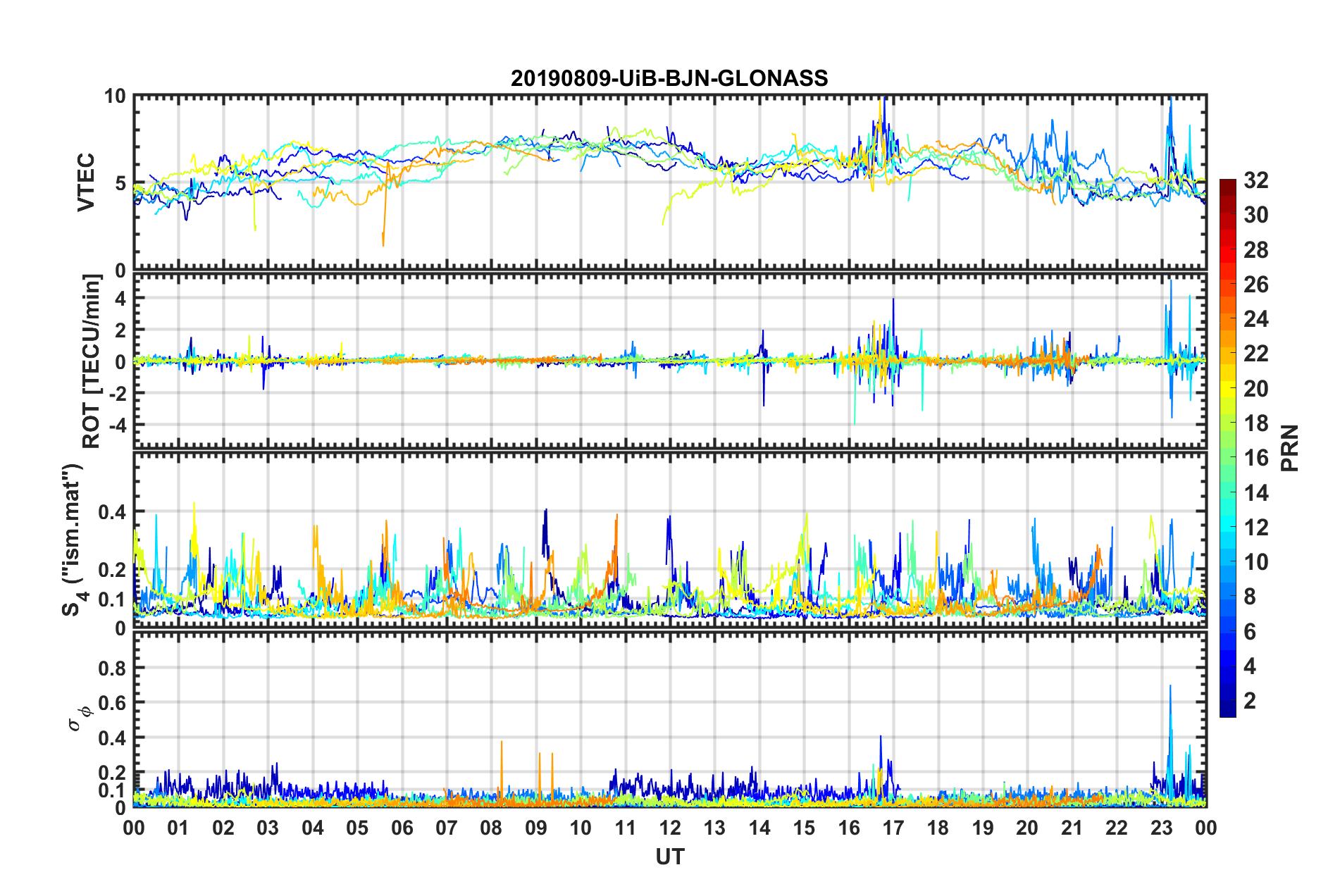This screenshot has width=1340, height=896.
Task: Click x-axis tick label 18
Action: [938, 828]
